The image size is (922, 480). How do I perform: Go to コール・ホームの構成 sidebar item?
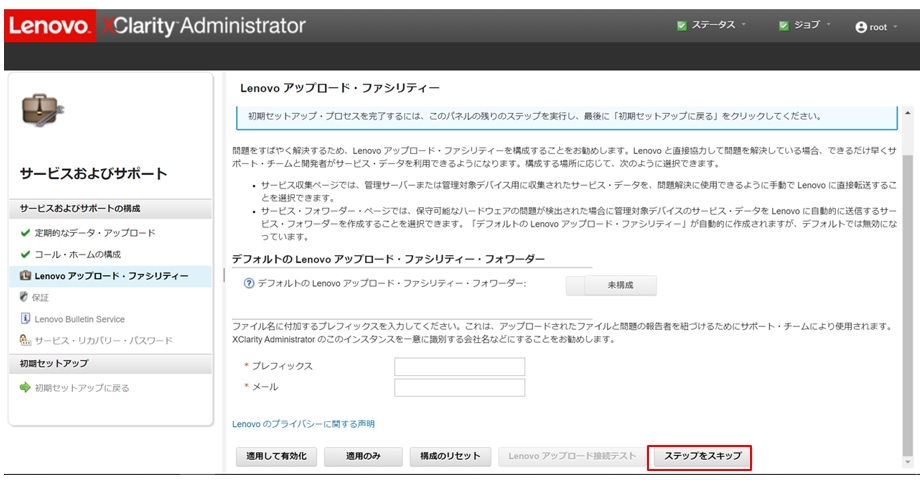tap(77, 254)
